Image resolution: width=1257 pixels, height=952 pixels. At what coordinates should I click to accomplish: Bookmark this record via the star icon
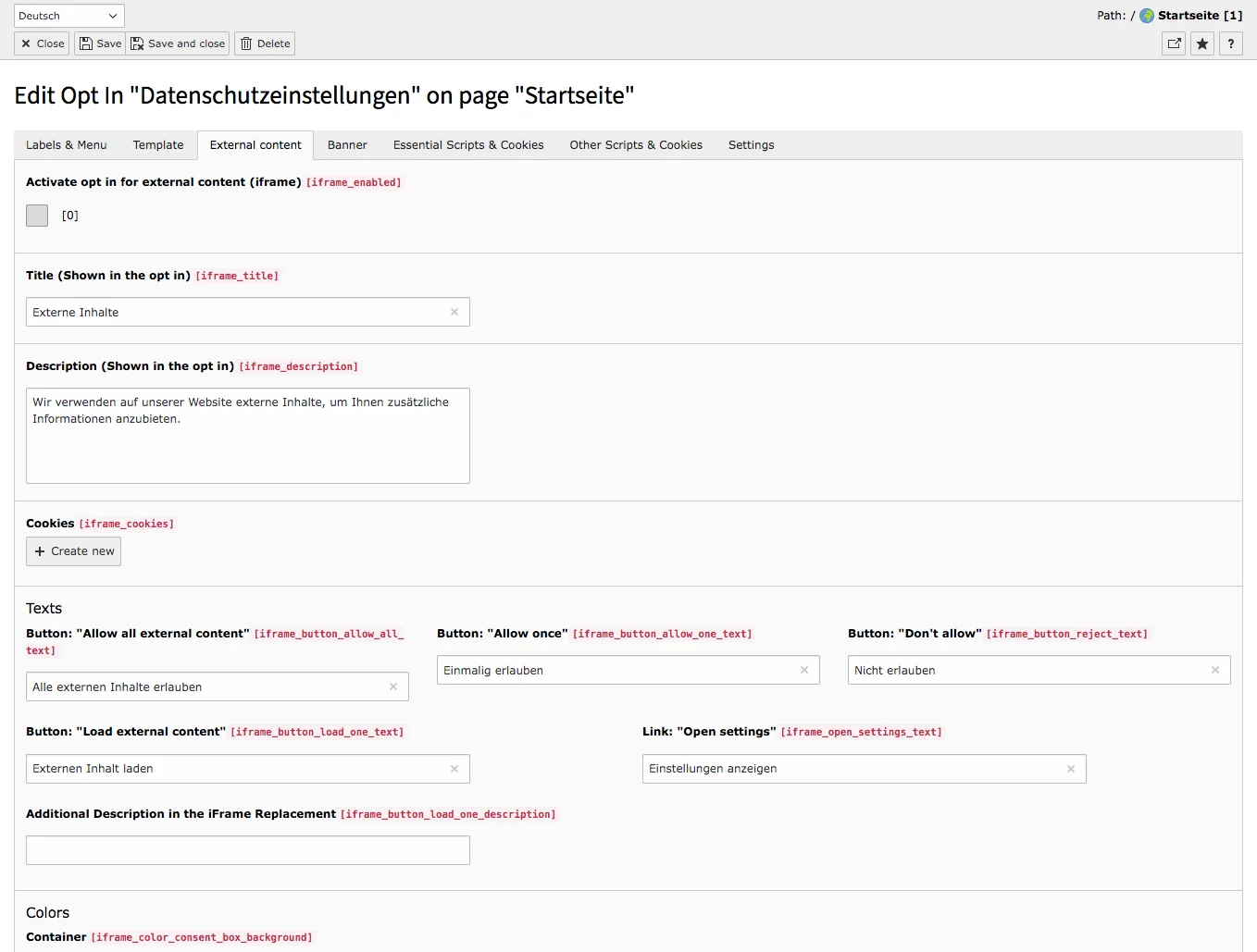coord(1201,43)
